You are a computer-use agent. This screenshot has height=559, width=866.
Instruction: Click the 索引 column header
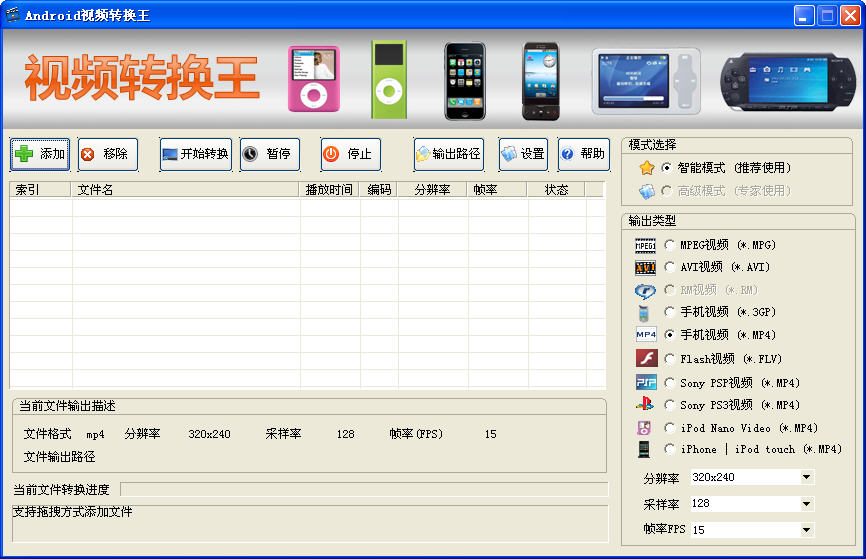(40, 190)
